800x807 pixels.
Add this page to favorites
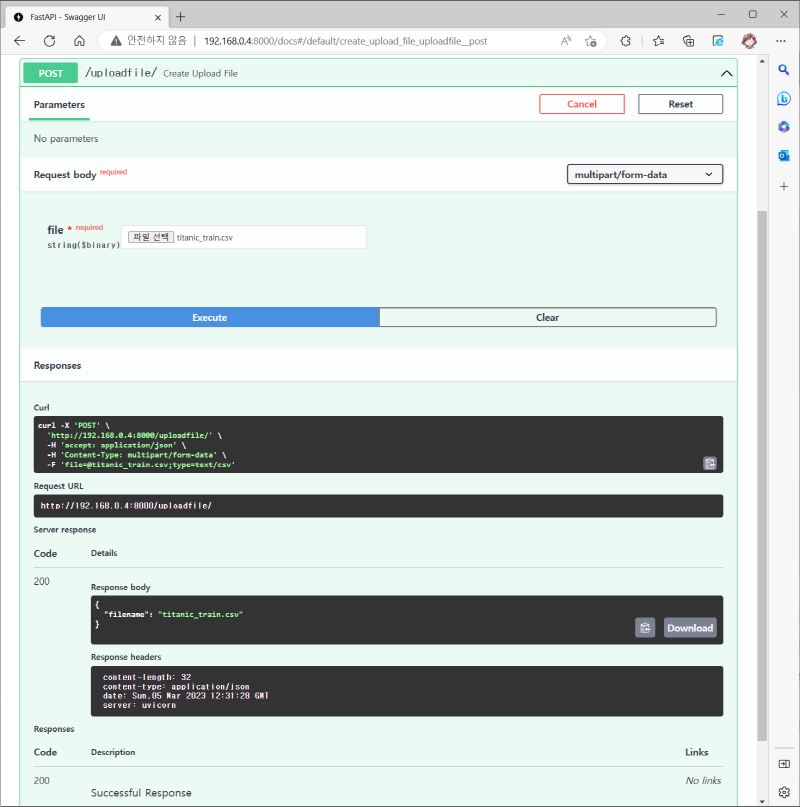pos(590,41)
